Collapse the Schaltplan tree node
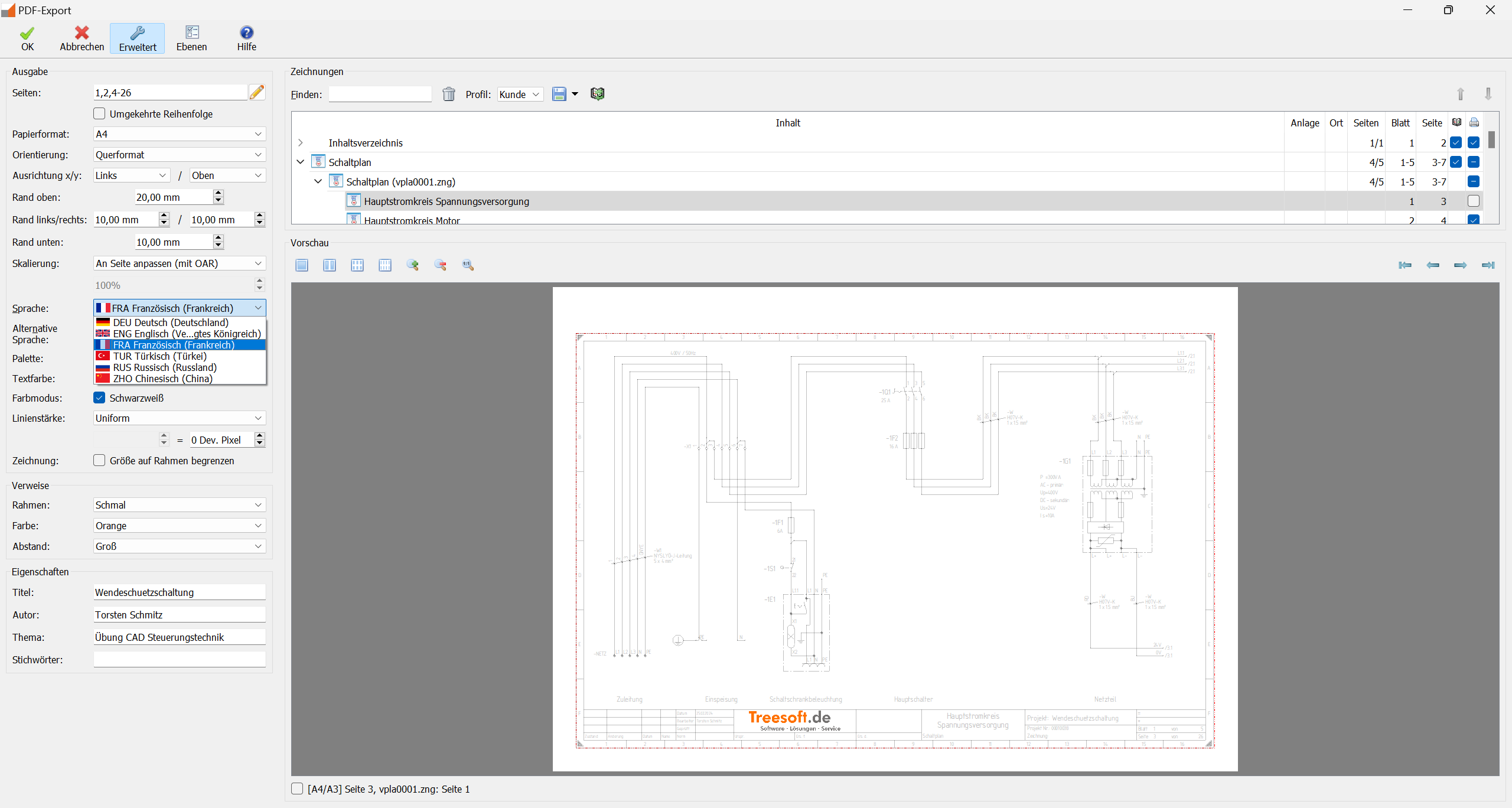 click(x=301, y=162)
